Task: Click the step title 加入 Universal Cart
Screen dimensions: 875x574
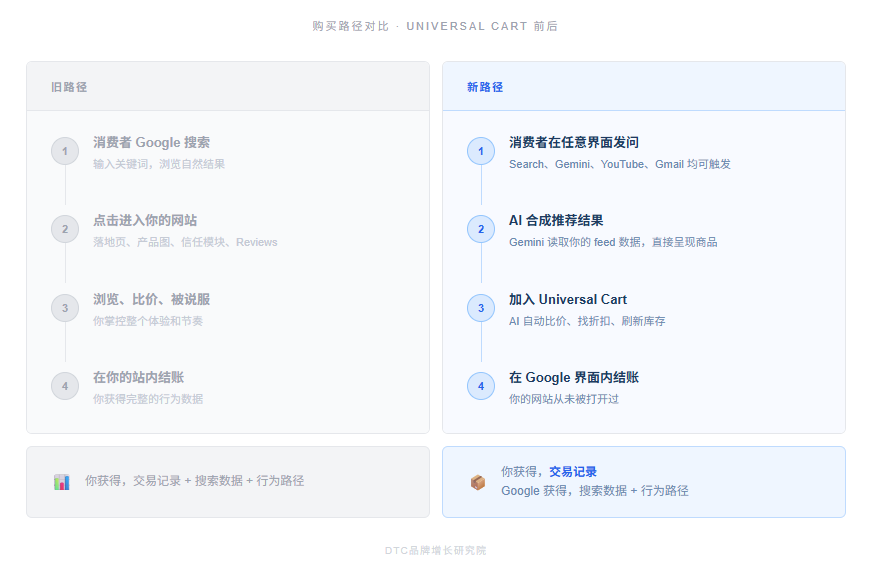Action: tap(568, 300)
